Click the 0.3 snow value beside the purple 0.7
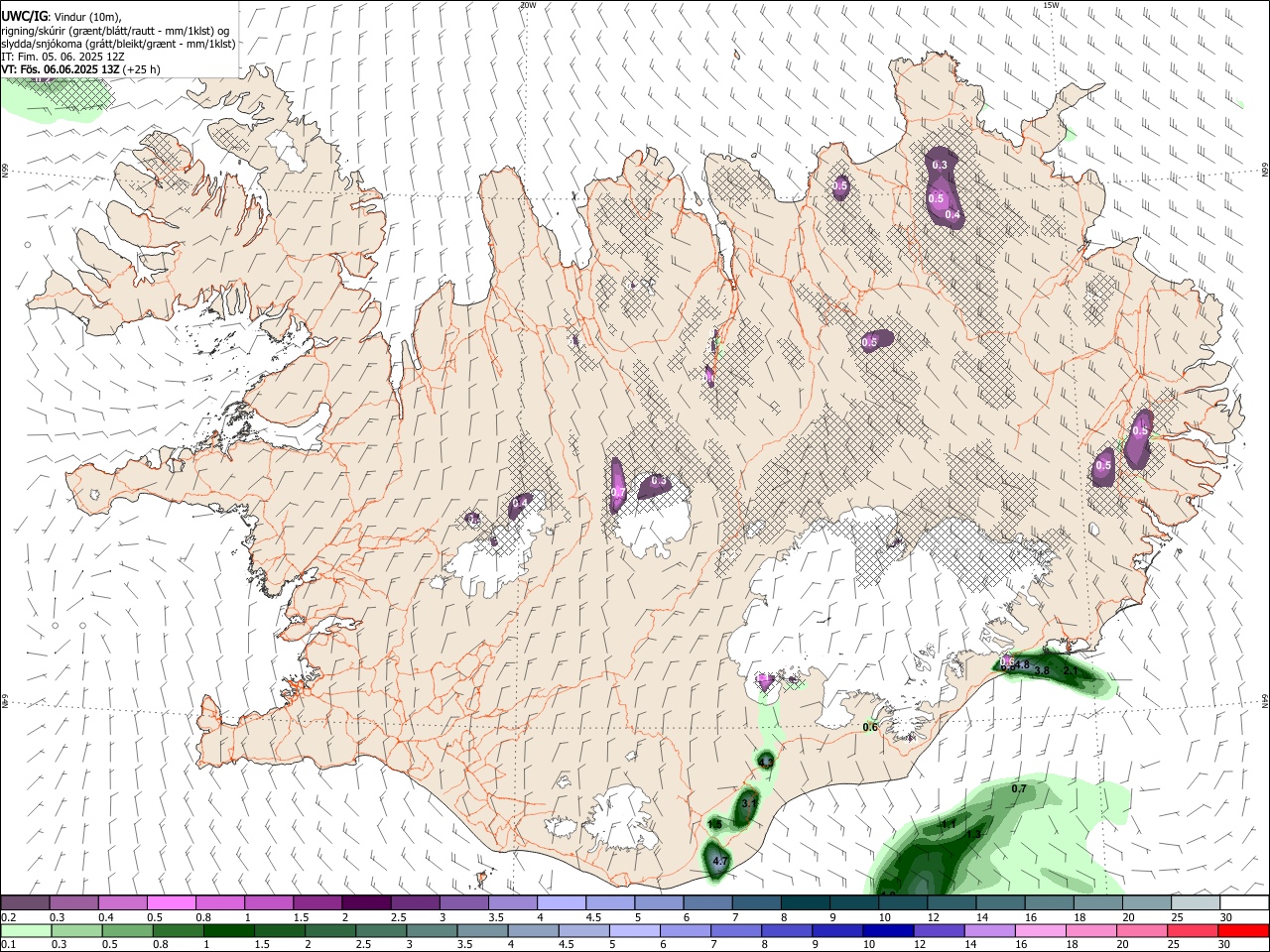This screenshot has height=952, width=1270. [x=659, y=481]
